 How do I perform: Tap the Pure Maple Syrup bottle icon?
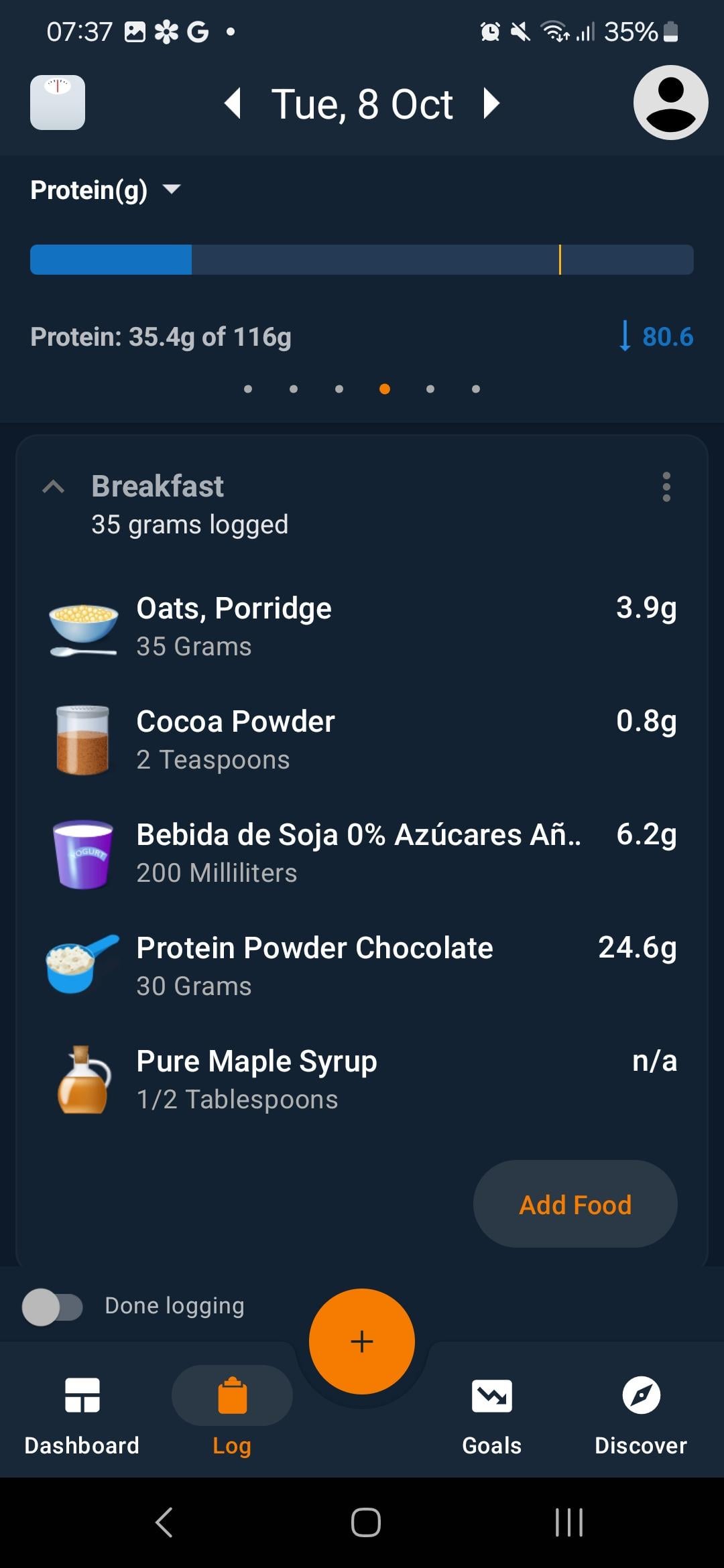pyautogui.click(x=83, y=1080)
